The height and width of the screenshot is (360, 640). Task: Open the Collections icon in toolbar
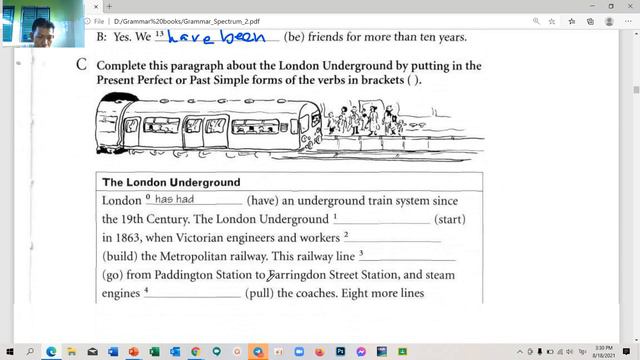[590, 21]
